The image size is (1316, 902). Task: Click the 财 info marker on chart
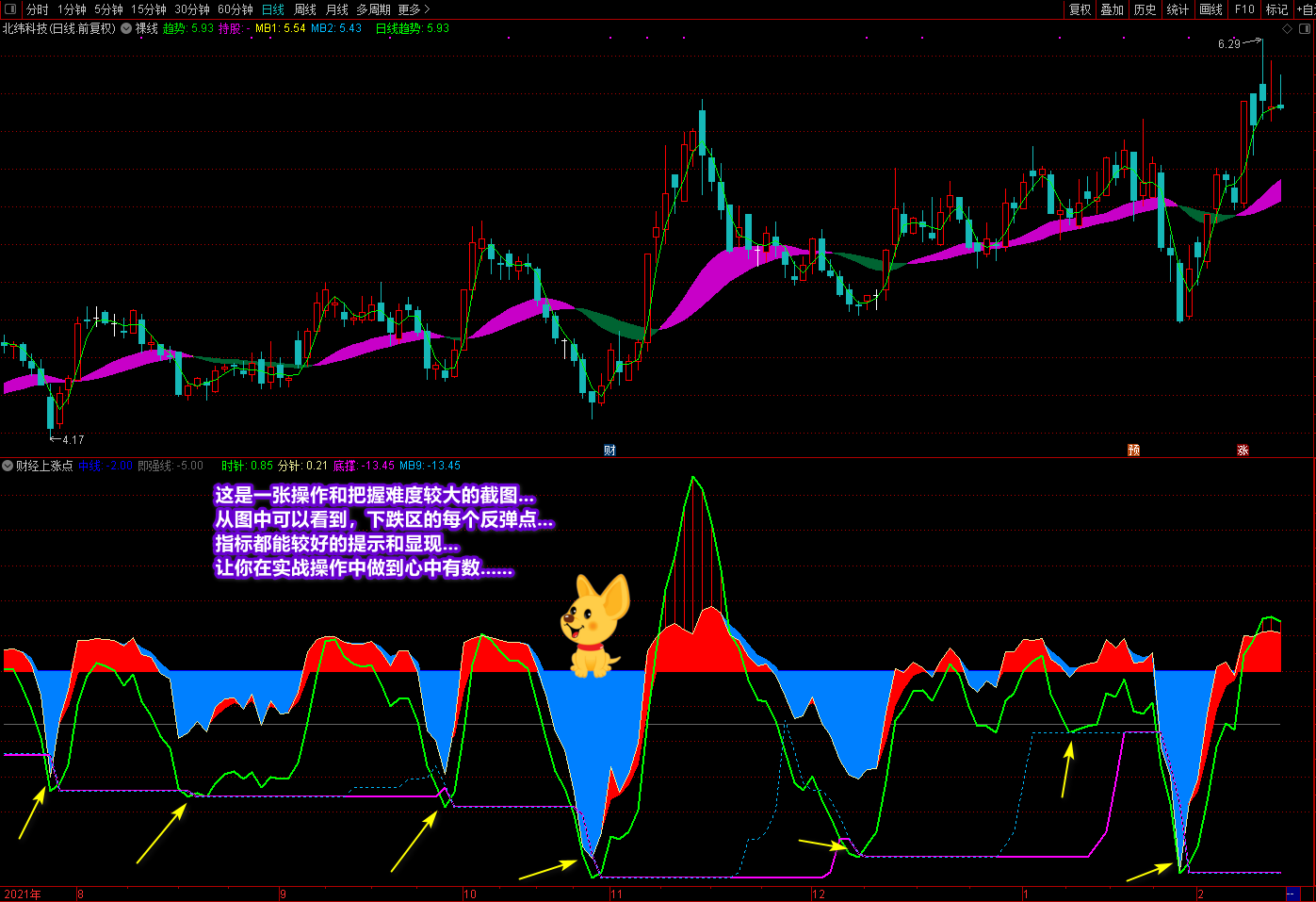tap(609, 451)
